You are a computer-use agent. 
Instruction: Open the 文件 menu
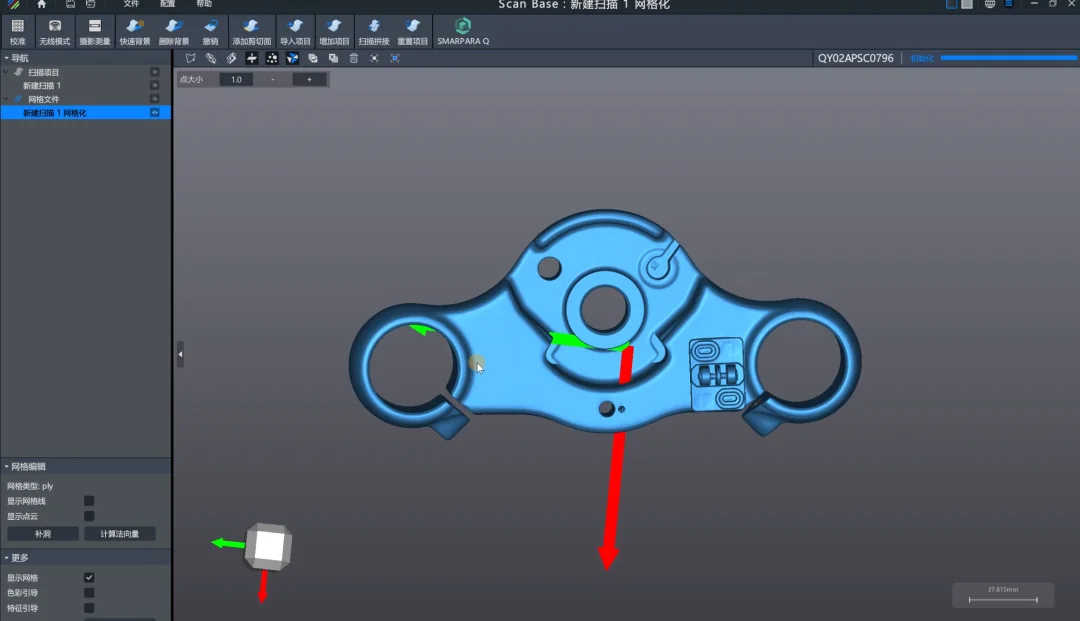(131, 4)
